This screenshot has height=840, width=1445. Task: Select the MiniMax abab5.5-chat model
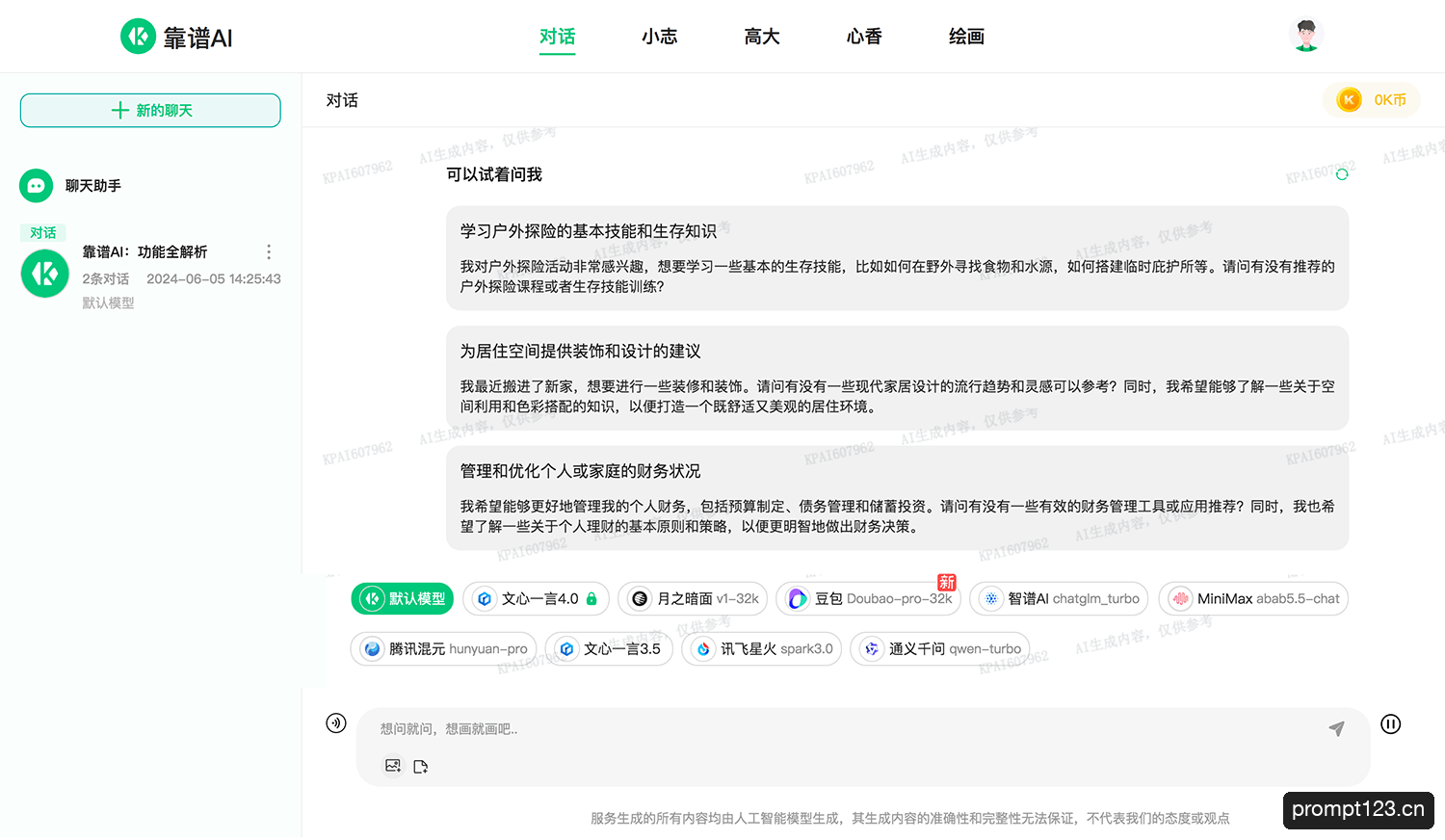[1253, 598]
